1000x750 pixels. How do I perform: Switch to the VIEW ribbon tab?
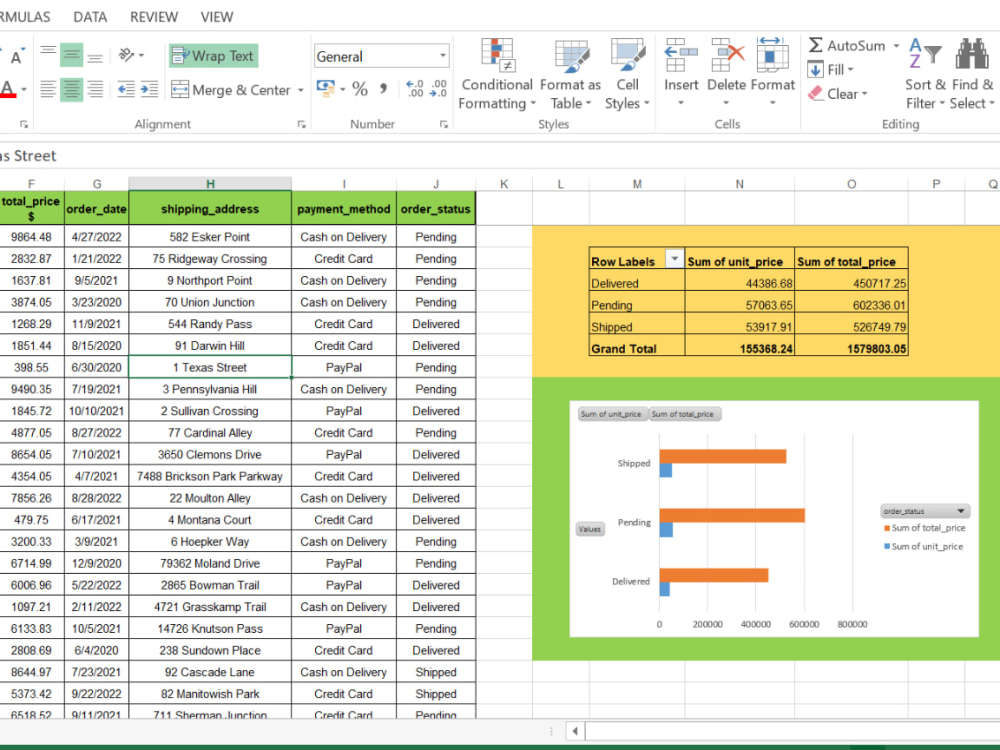[217, 17]
